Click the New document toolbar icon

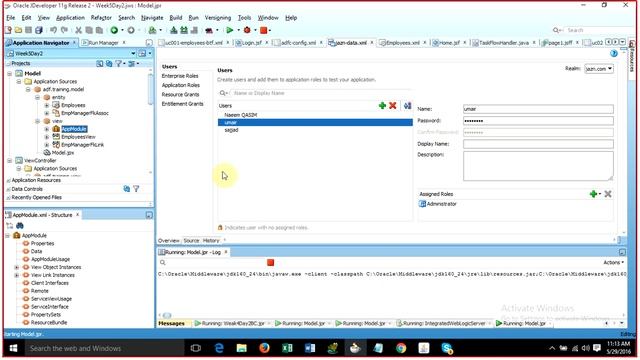[x=8, y=30]
